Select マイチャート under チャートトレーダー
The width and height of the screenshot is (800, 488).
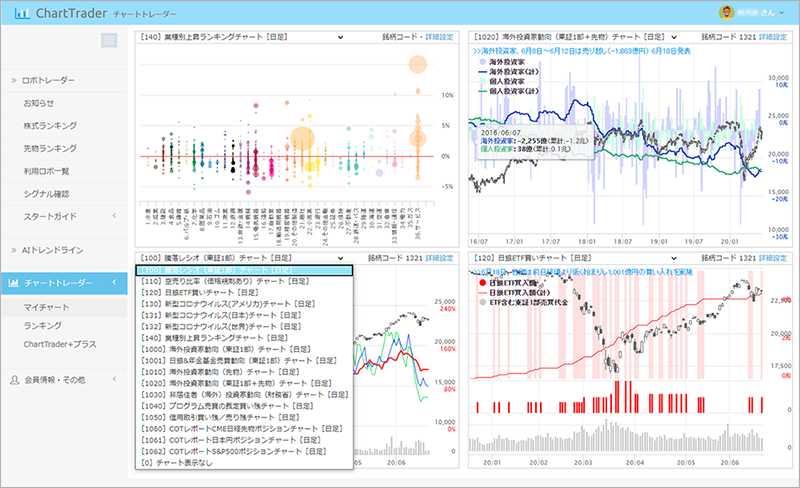pyautogui.click(x=46, y=307)
